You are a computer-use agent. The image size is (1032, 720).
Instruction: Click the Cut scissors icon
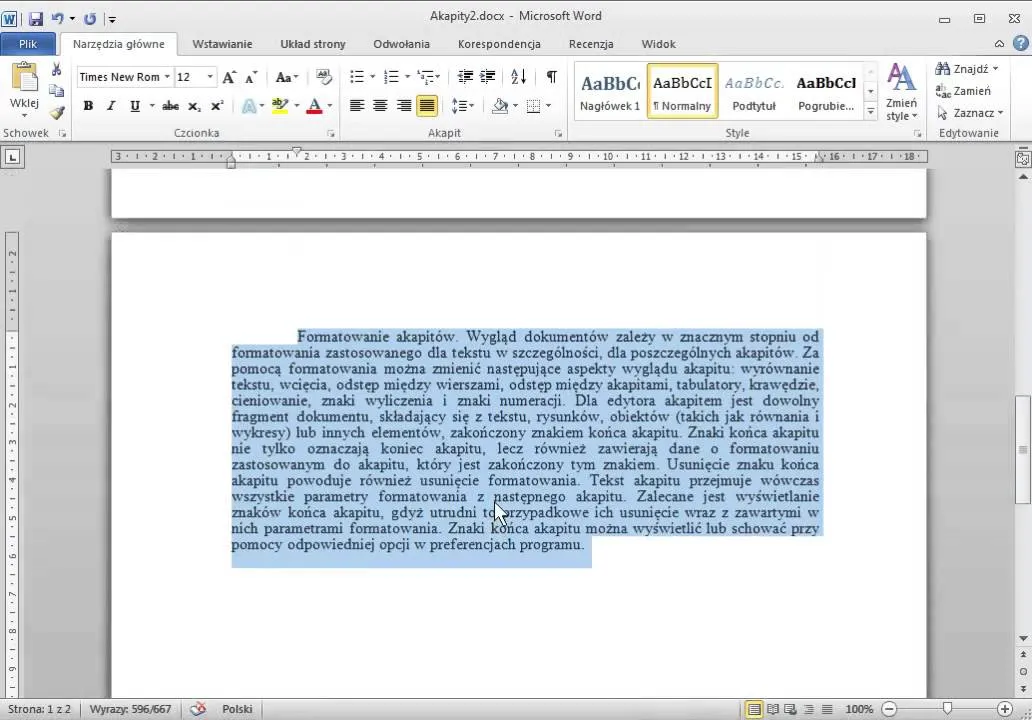pyautogui.click(x=57, y=70)
